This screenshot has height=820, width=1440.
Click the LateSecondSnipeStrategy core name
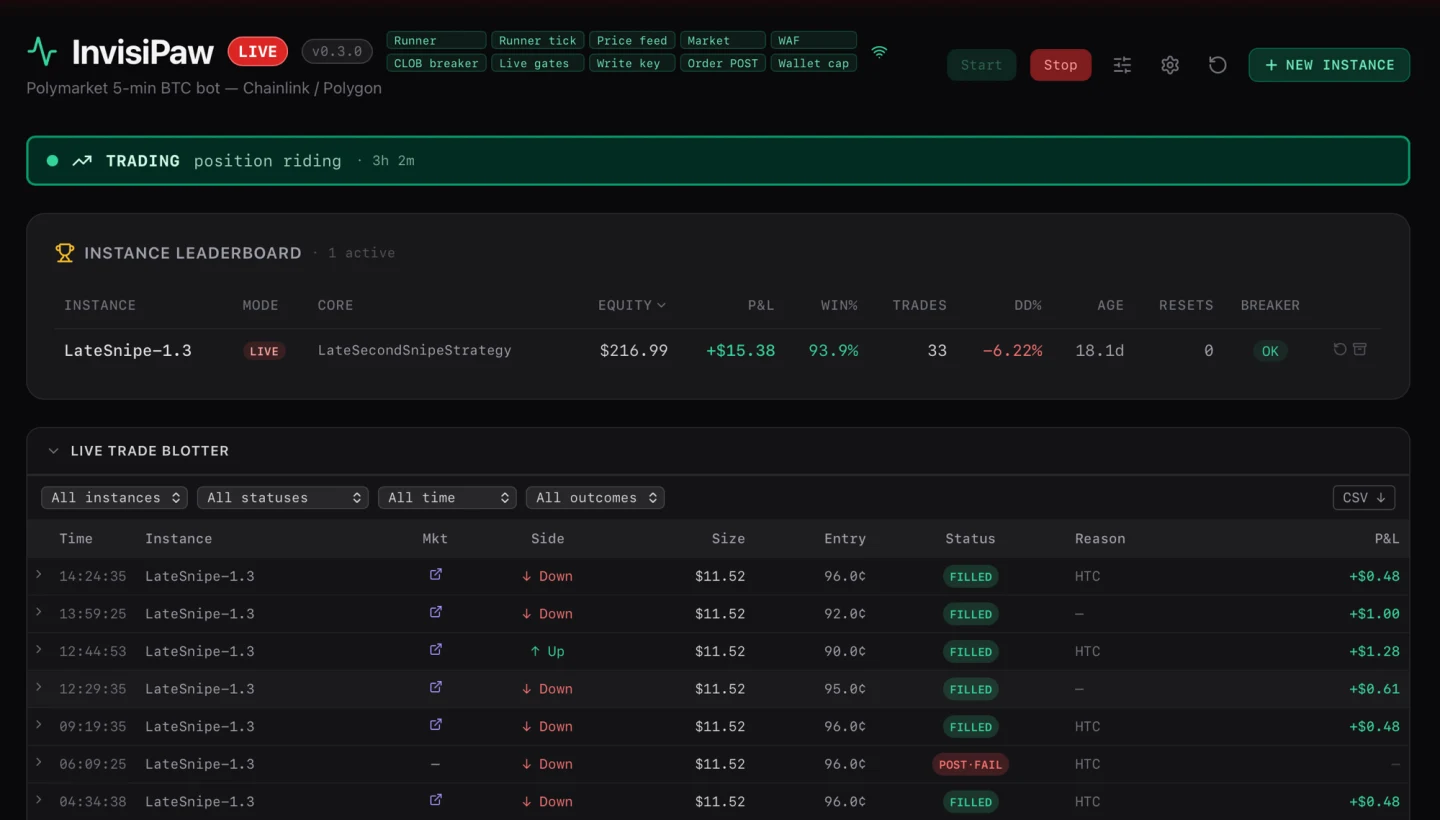pyautogui.click(x=414, y=350)
